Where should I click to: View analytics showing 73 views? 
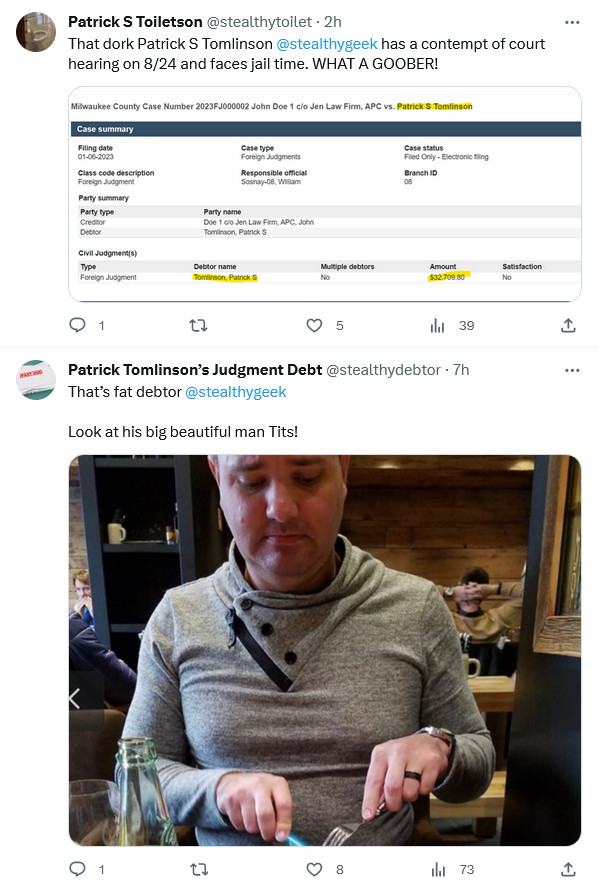[437, 869]
